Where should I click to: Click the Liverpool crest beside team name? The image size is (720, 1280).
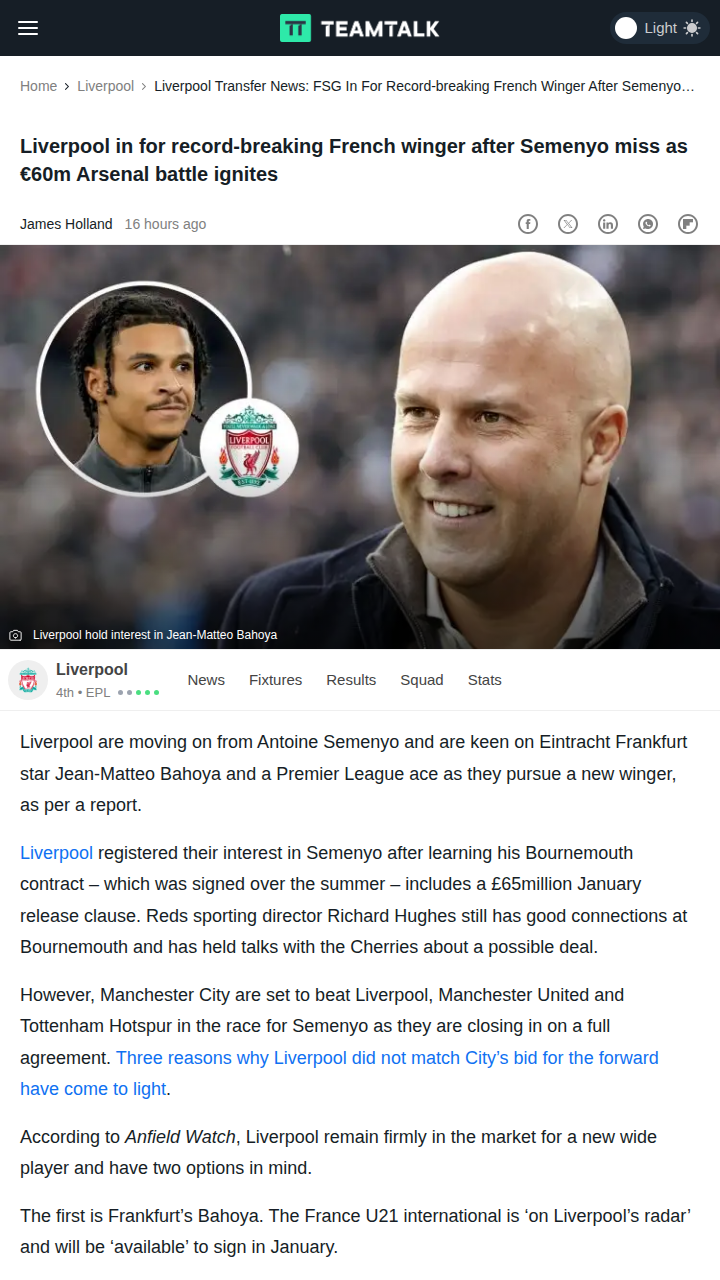pyautogui.click(x=28, y=680)
